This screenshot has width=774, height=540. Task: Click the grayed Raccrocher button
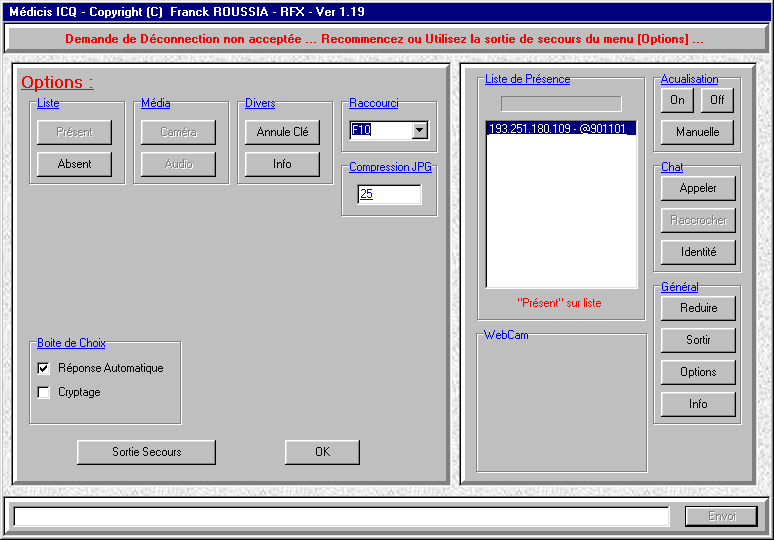click(x=698, y=220)
